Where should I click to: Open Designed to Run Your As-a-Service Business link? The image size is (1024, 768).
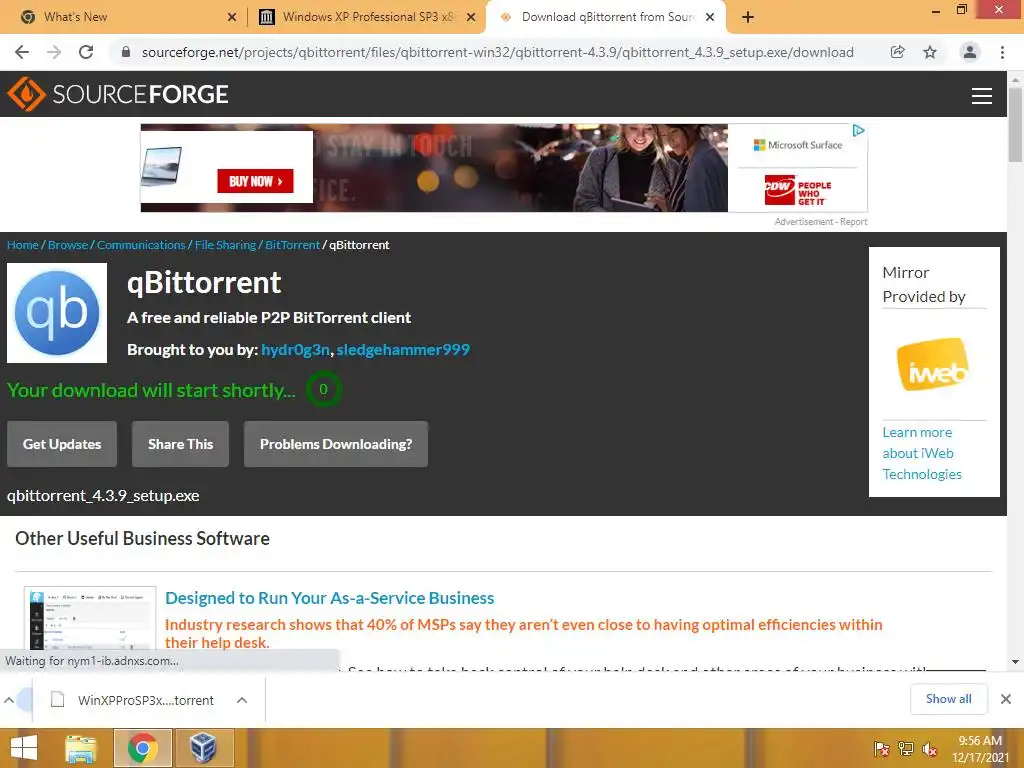pyautogui.click(x=330, y=598)
